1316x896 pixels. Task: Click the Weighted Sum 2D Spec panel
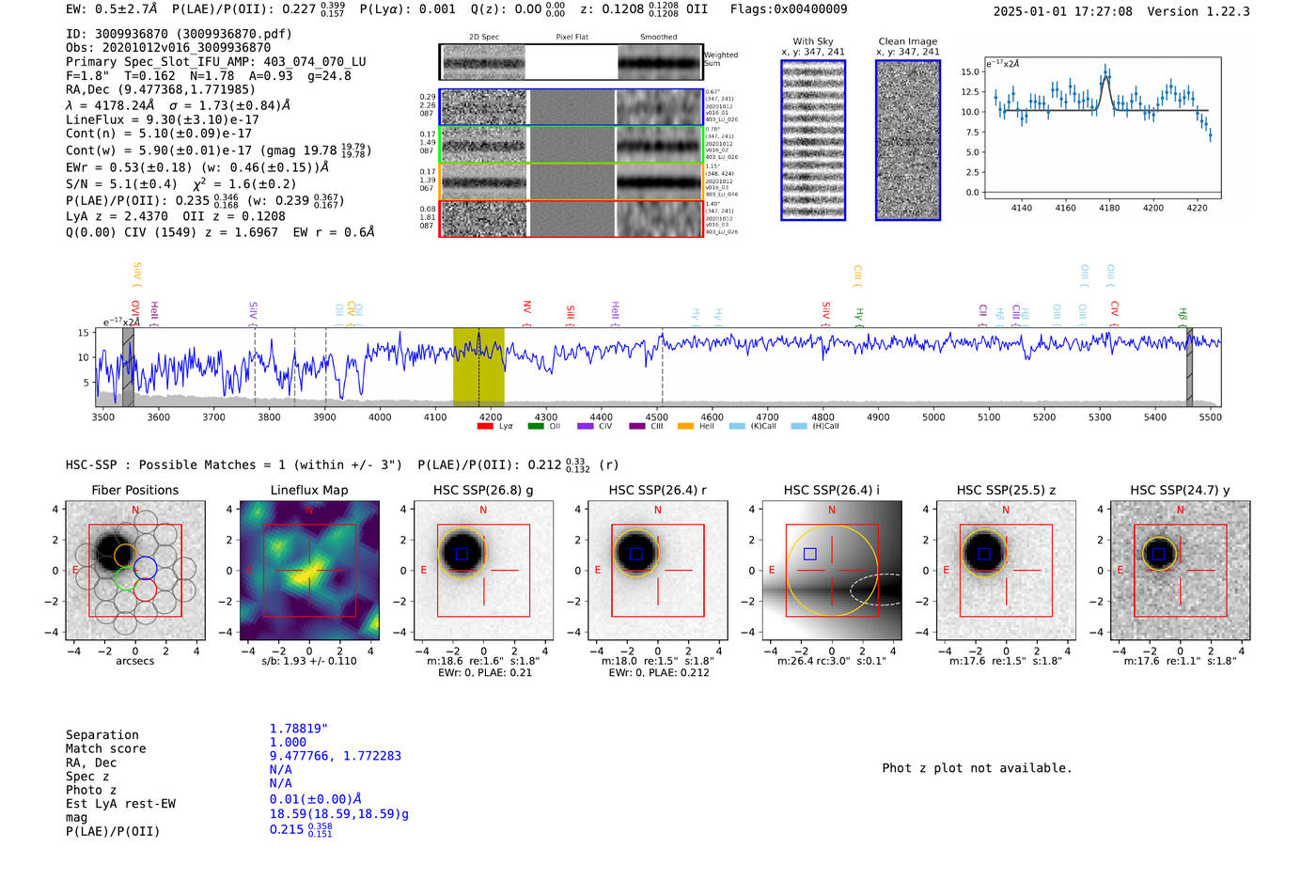pos(483,62)
